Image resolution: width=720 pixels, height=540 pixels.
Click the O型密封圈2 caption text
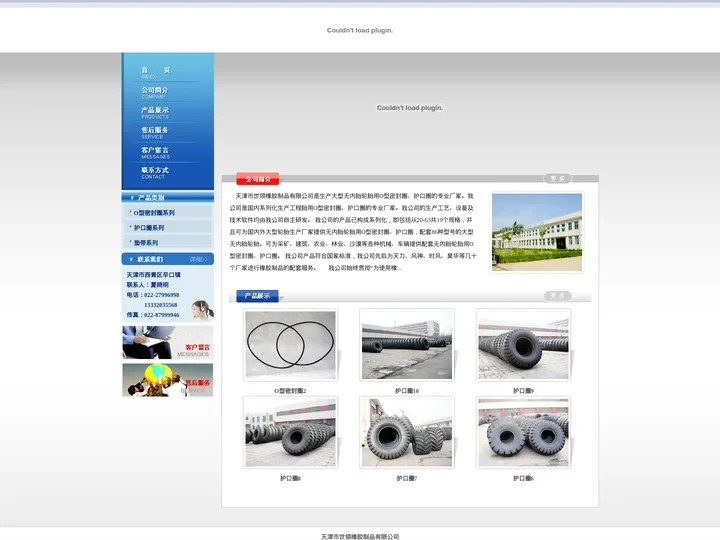pos(290,391)
